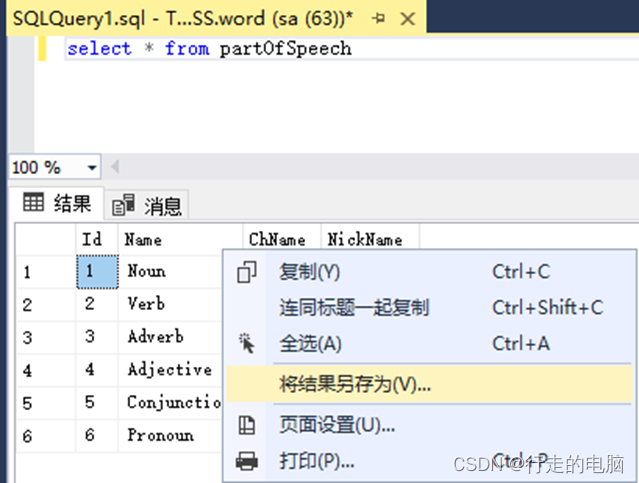Choose 将结果另存为(V)... menu entry
Viewport: 639px width, 483px height.
(x=430, y=384)
